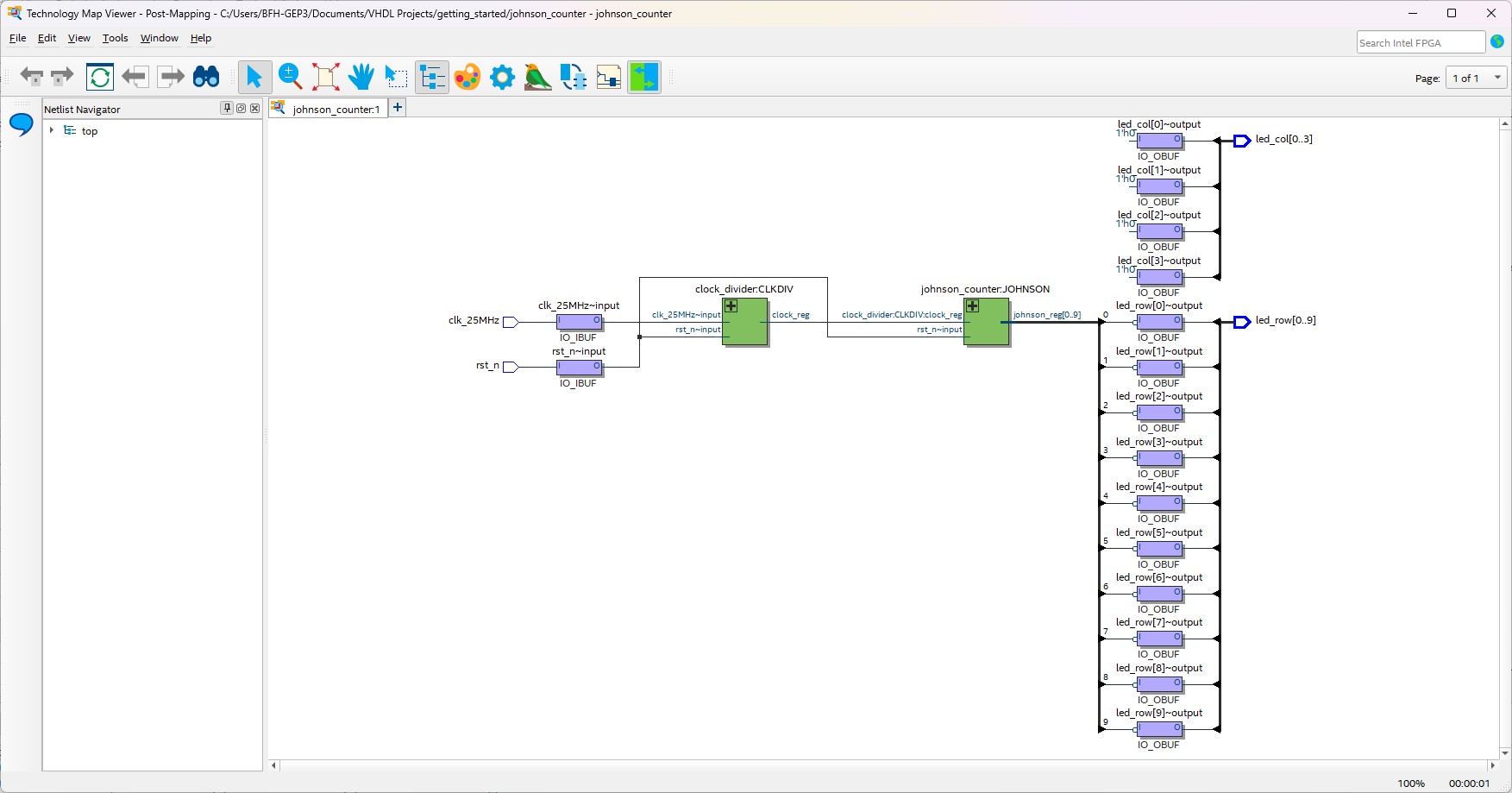The image size is (1512, 793).
Task: Select the led_col[0]~output IO_OBUF block
Action: pyautogui.click(x=1160, y=141)
